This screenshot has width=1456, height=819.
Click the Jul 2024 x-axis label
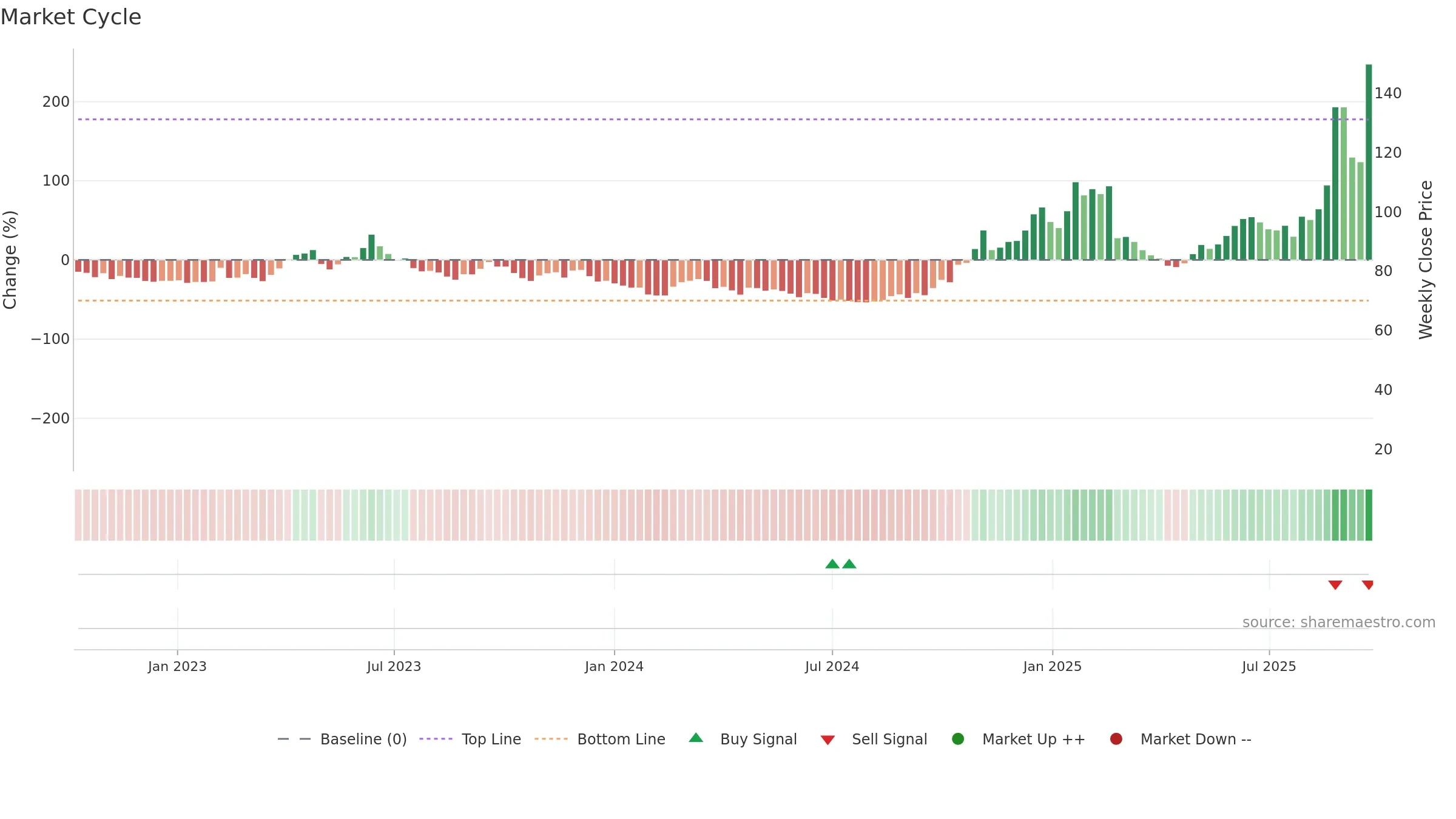click(x=832, y=666)
